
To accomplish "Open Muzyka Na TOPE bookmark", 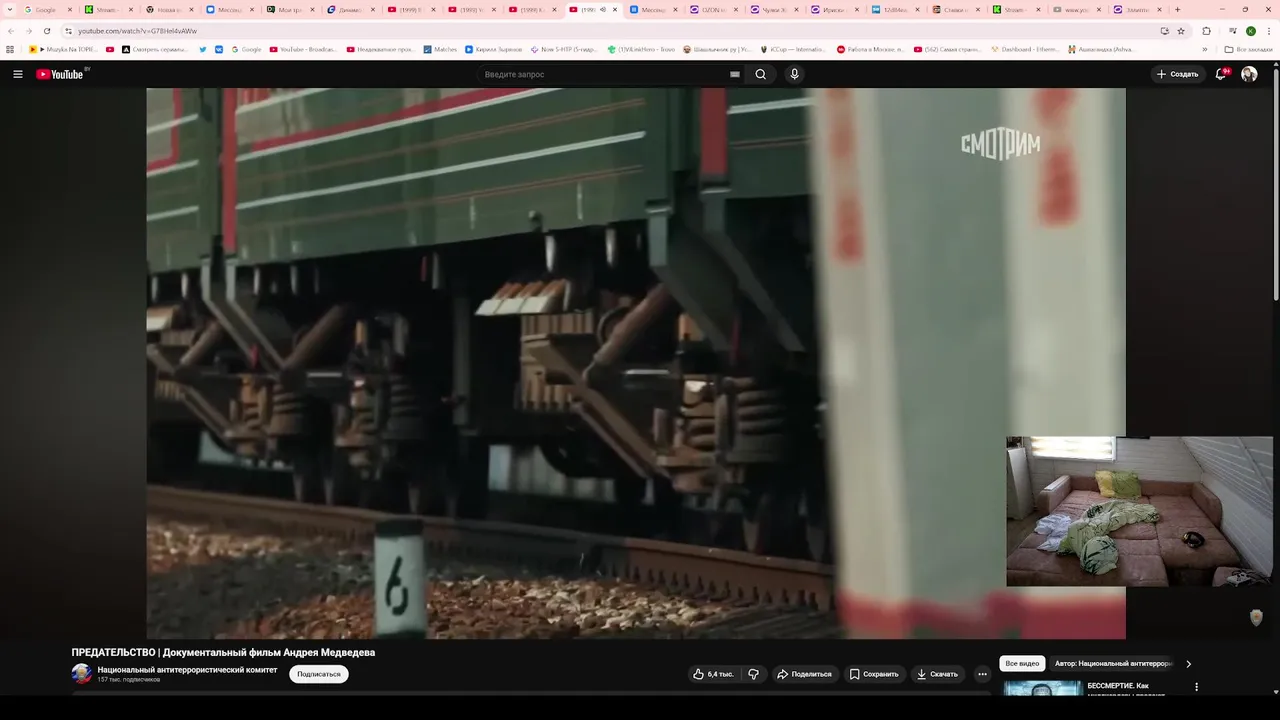I will (64, 49).
